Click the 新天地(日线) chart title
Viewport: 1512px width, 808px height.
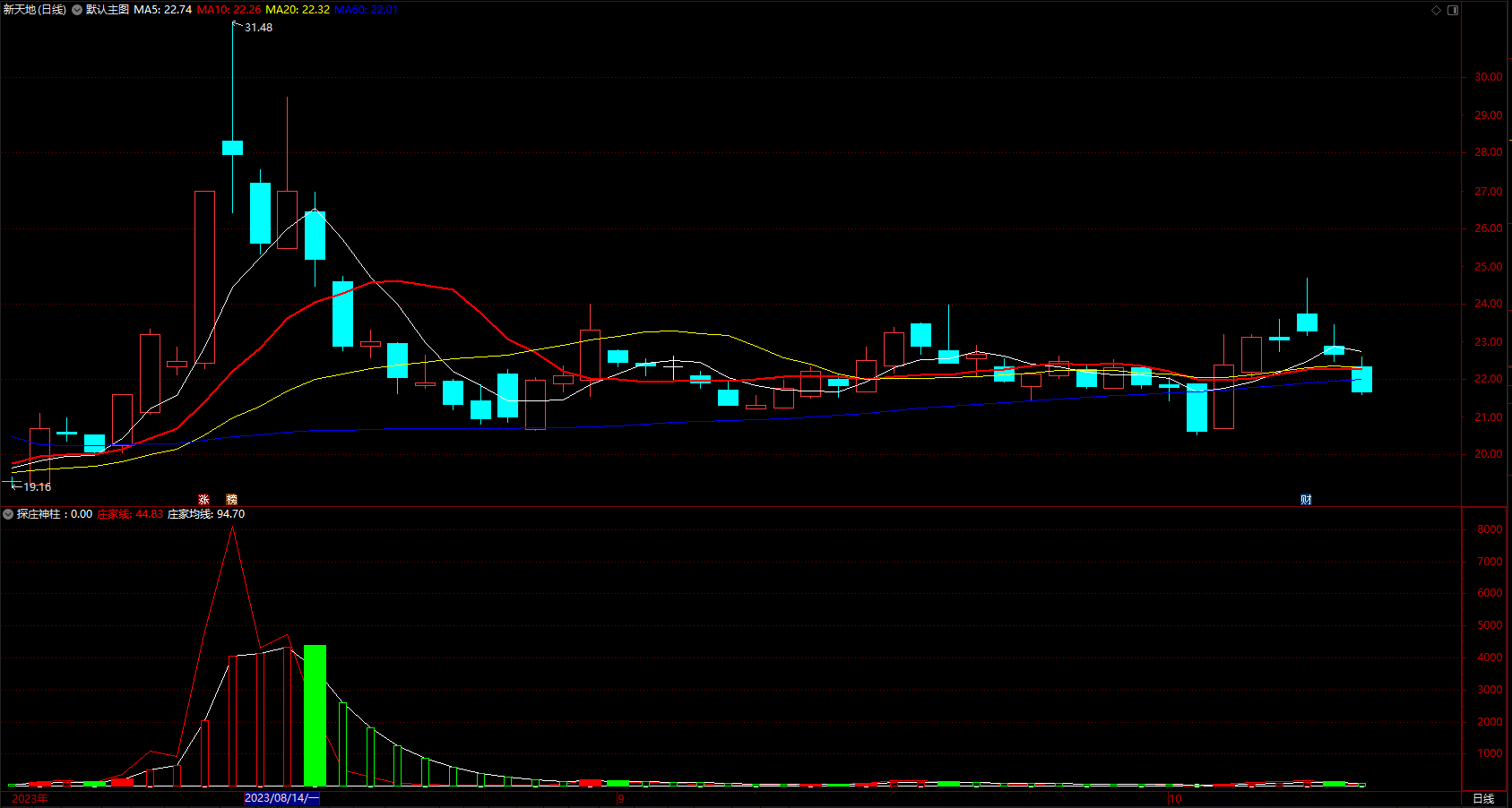click(35, 10)
